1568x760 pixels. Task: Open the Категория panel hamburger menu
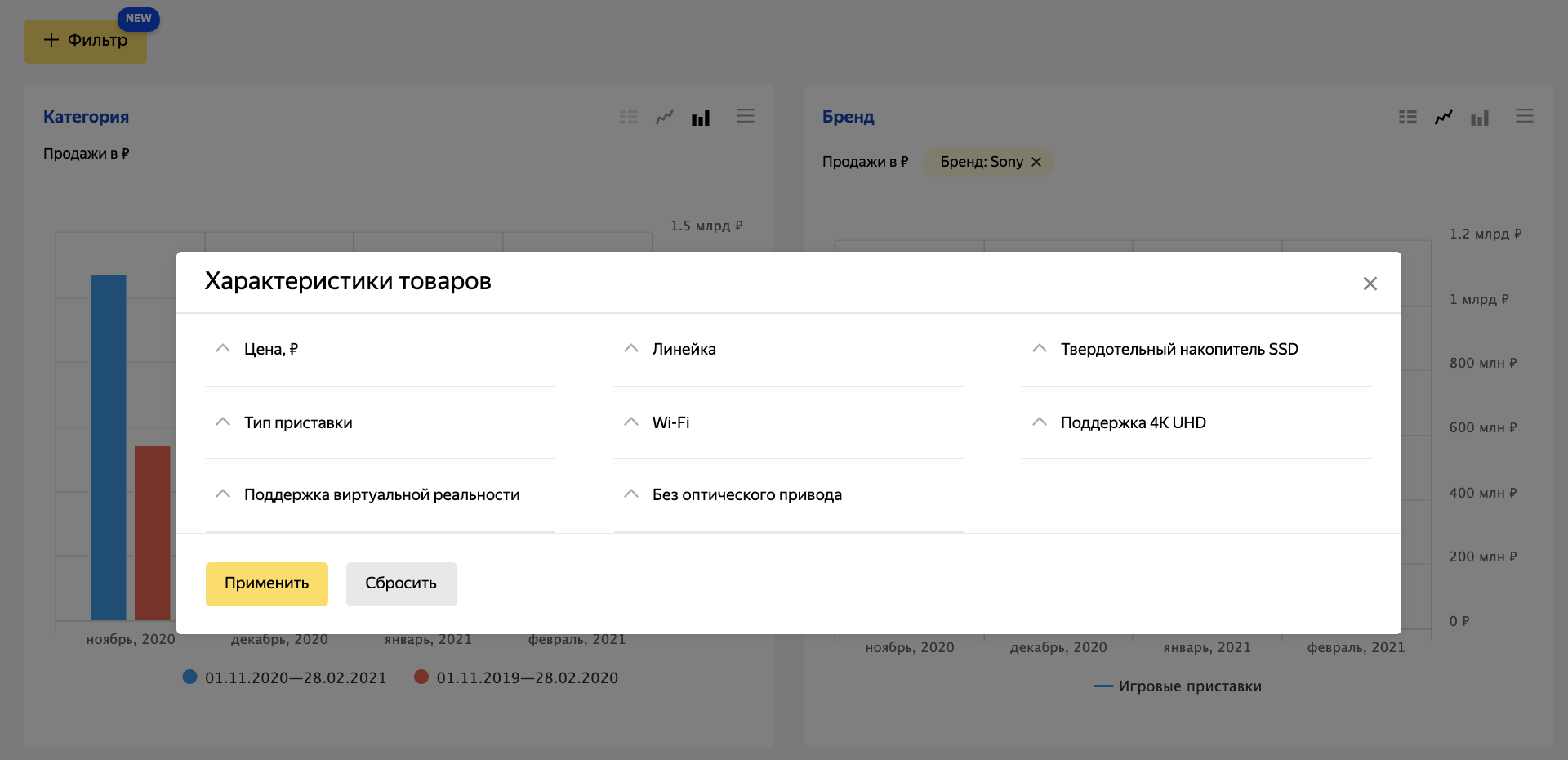[x=745, y=116]
